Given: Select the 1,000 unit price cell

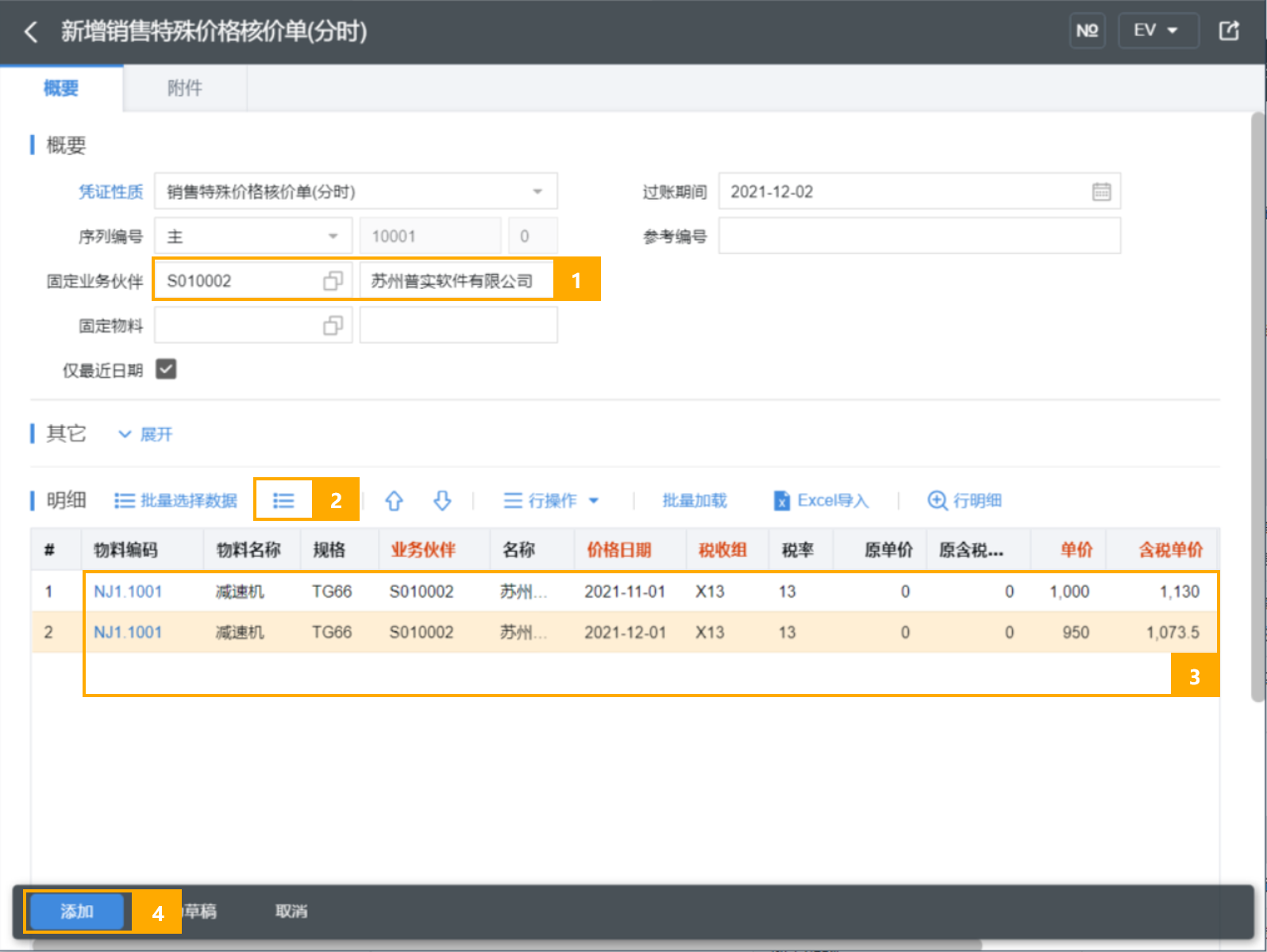Looking at the screenshot, I should (1069, 592).
